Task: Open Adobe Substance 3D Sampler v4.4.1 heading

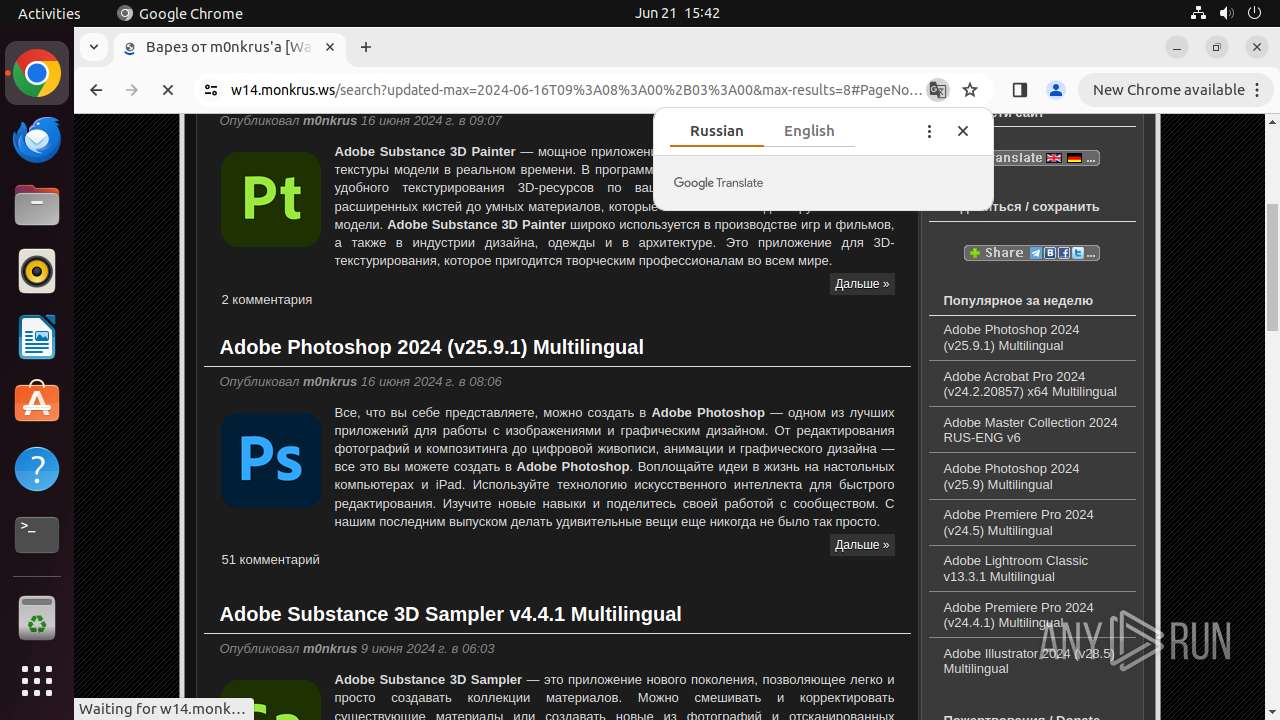Action: [x=450, y=614]
